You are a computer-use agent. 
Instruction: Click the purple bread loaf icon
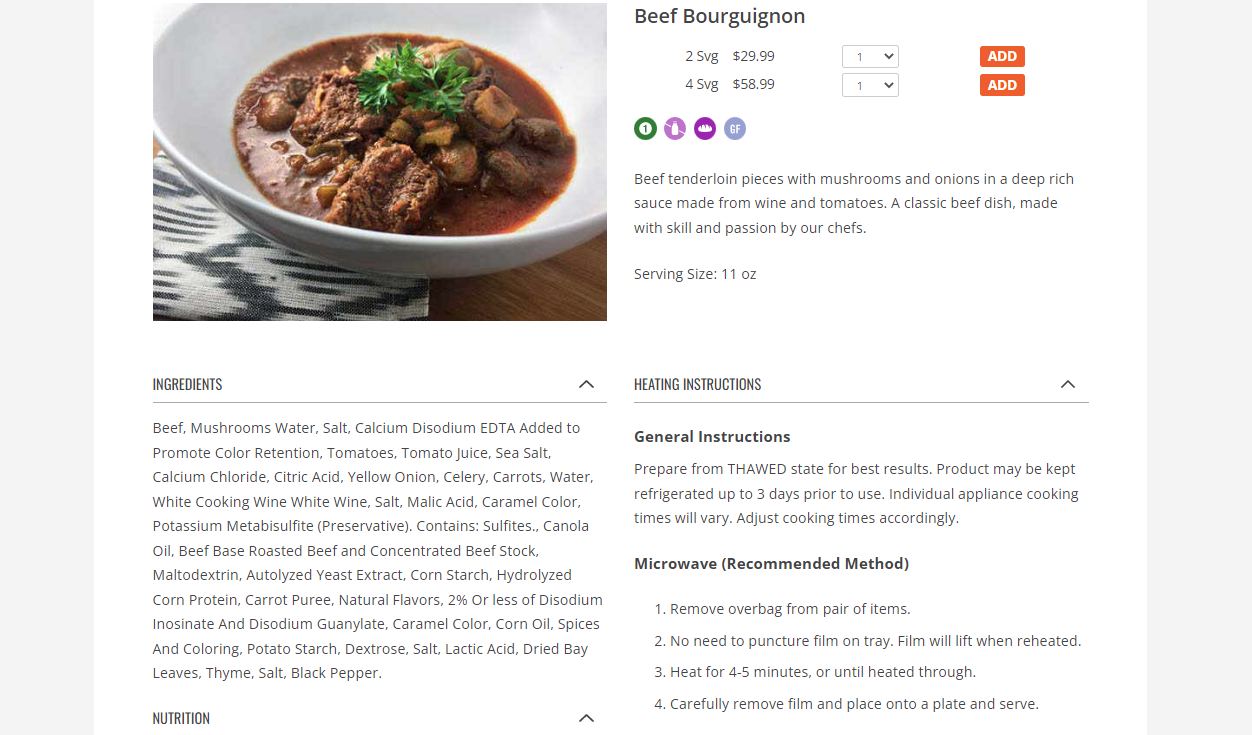[705, 128]
